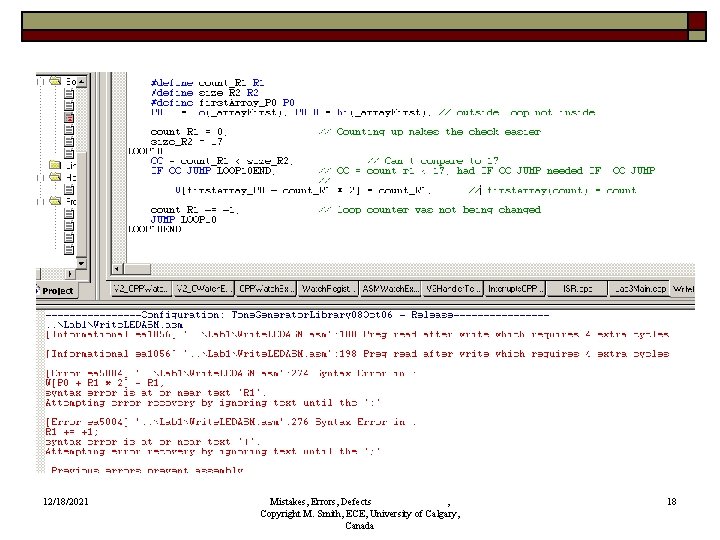Switch to InterruptCPP.. tab
The height and width of the screenshot is (540, 720).
coord(514,289)
